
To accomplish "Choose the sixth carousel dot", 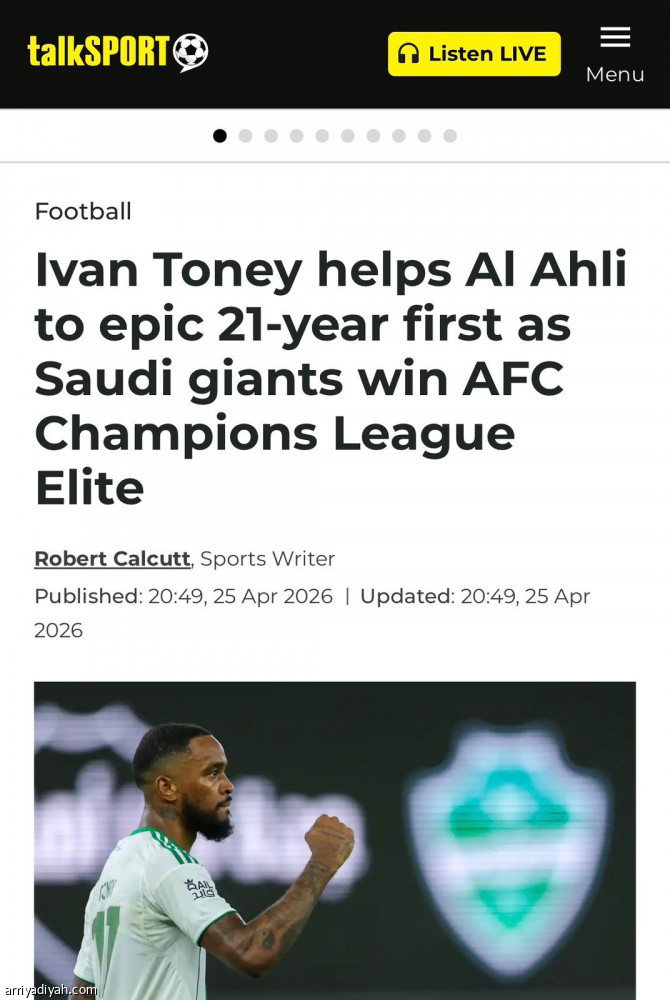I will pos(347,136).
